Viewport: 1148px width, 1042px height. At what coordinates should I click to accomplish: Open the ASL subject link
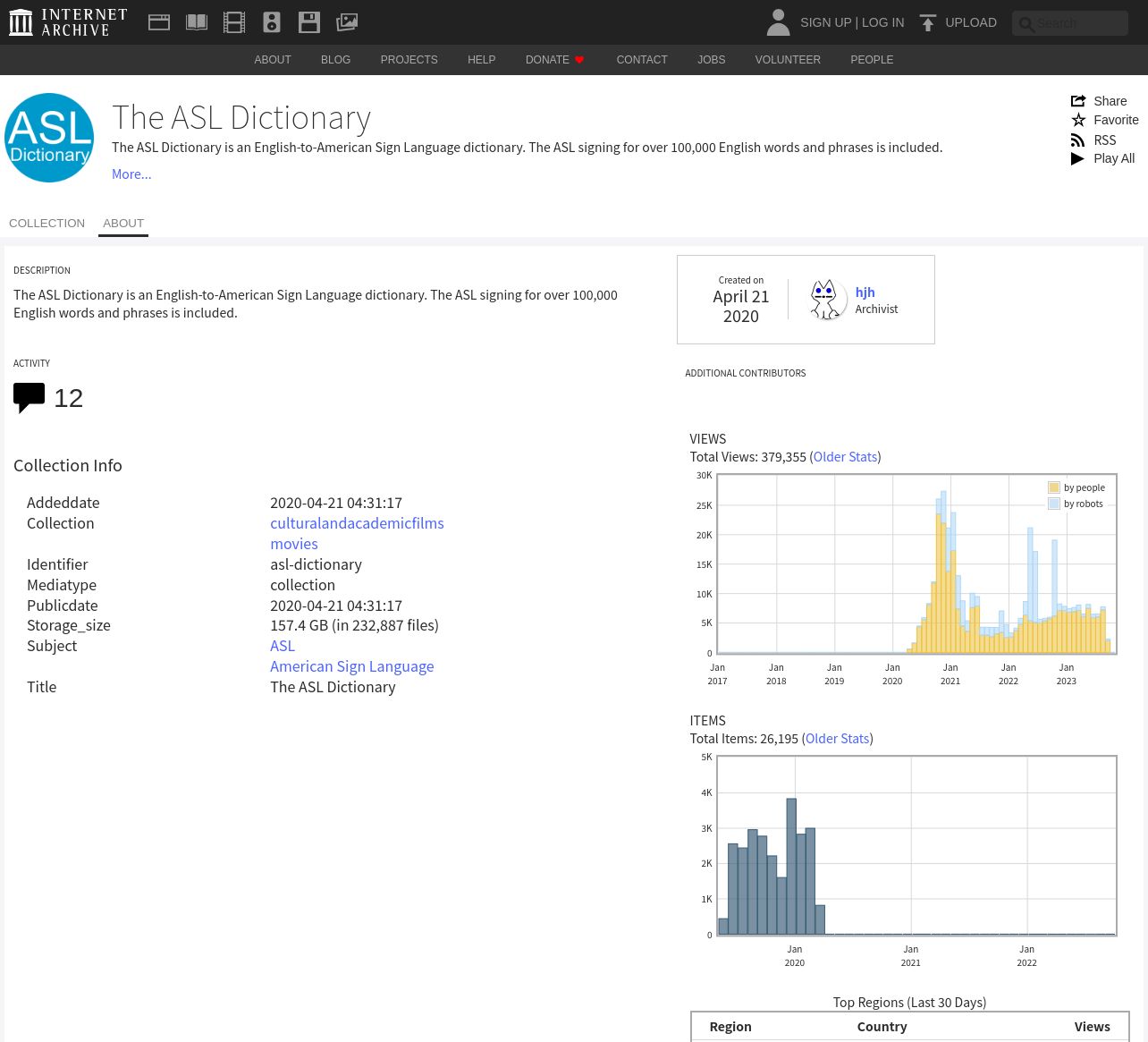pyautogui.click(x=283, y=646)
